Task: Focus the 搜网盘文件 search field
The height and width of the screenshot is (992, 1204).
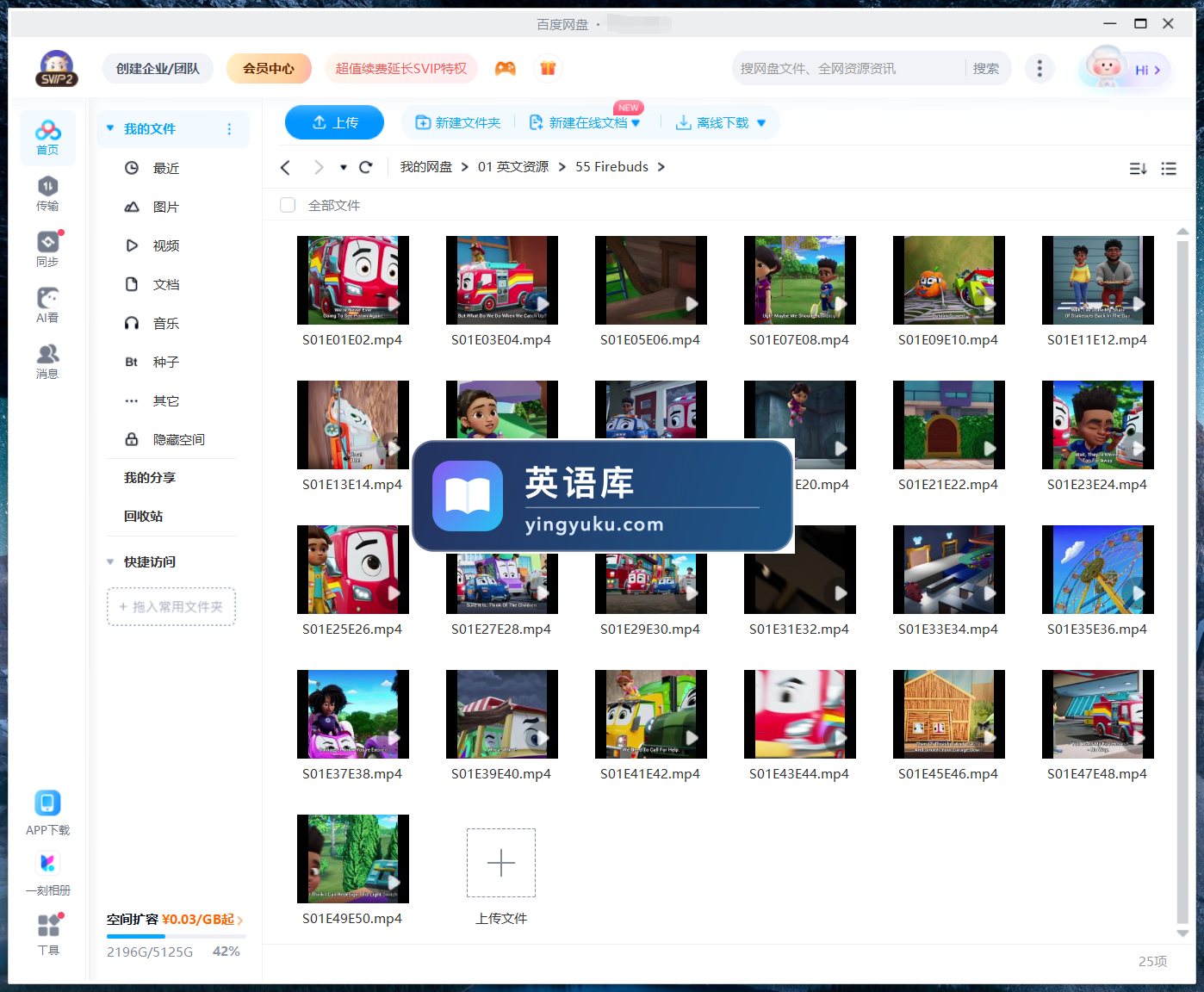Action: click(x=848, y=68)
